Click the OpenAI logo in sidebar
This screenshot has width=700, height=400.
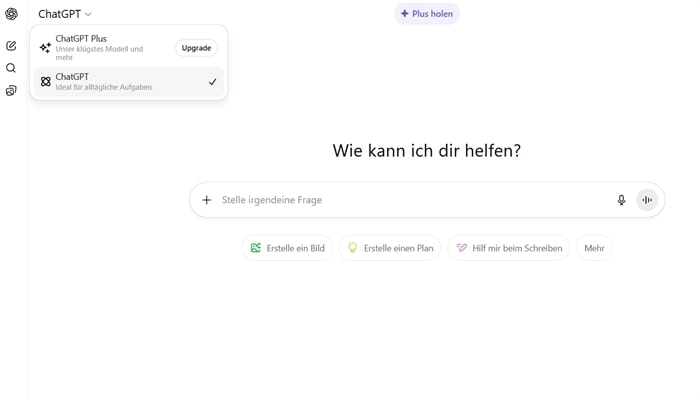11,14
